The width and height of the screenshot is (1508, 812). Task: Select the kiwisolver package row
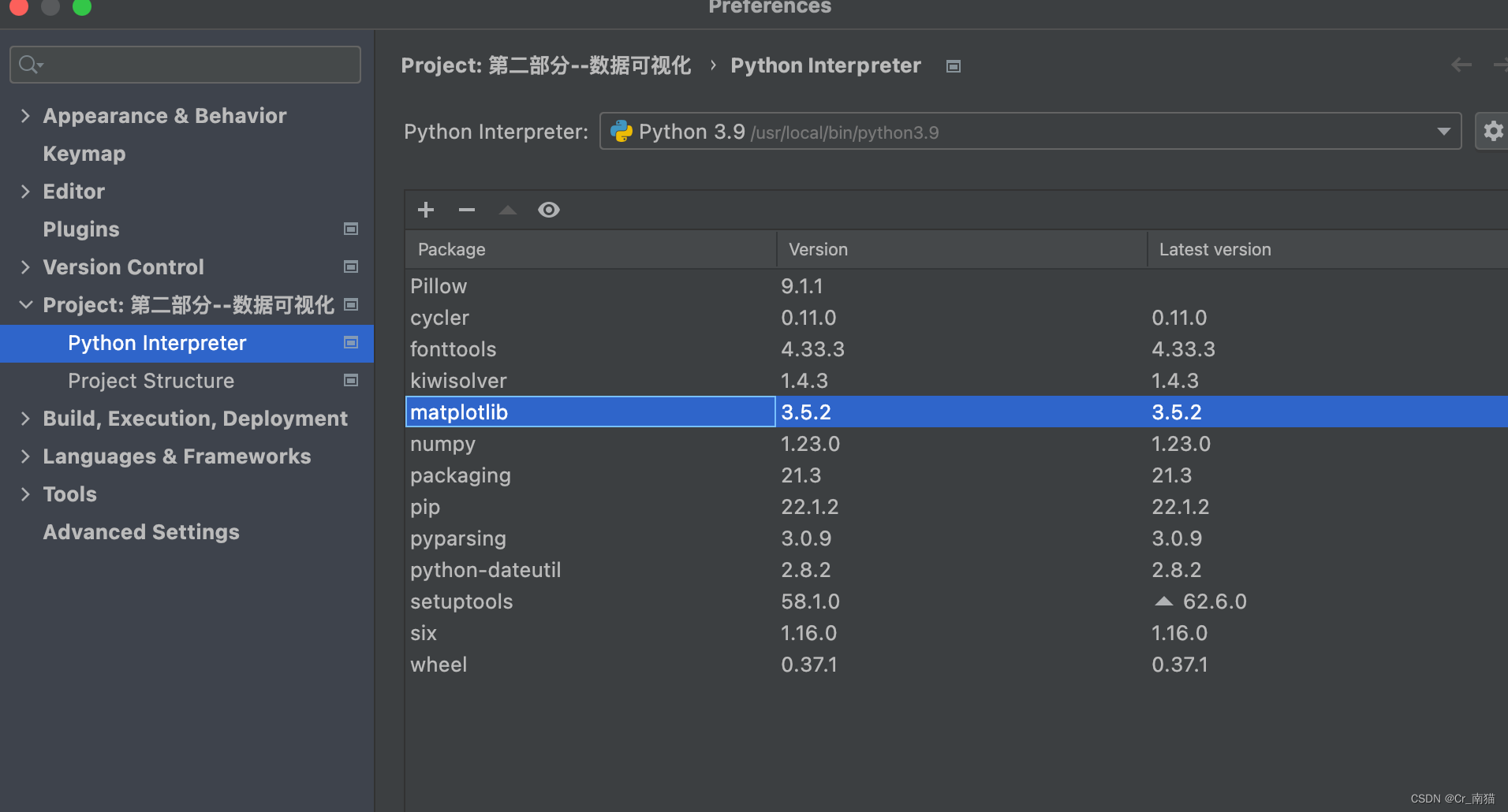pyautogui.click(x=957, y=381)
